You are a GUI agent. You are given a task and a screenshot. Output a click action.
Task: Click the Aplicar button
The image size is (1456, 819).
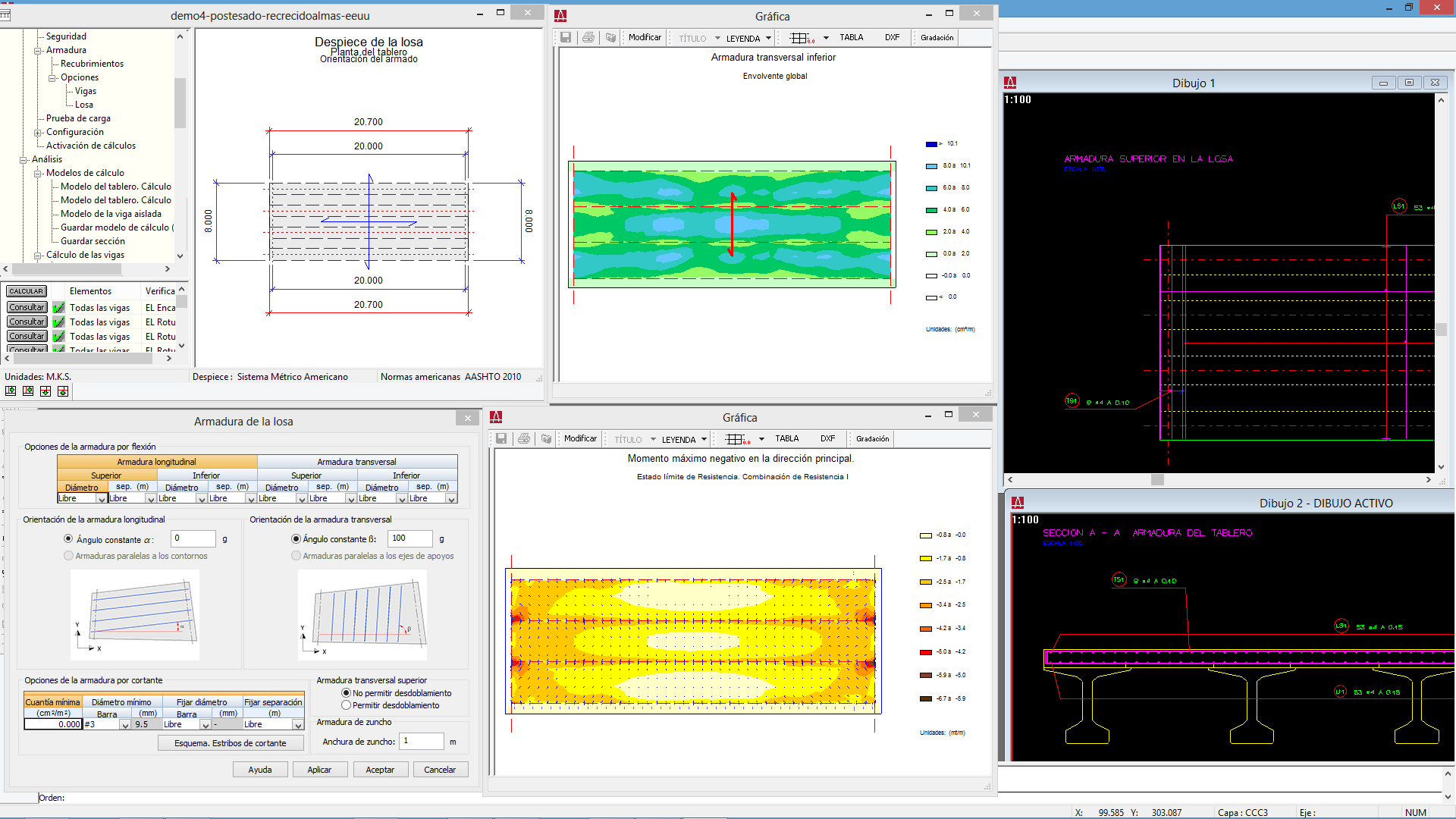[x=319, y=770]
